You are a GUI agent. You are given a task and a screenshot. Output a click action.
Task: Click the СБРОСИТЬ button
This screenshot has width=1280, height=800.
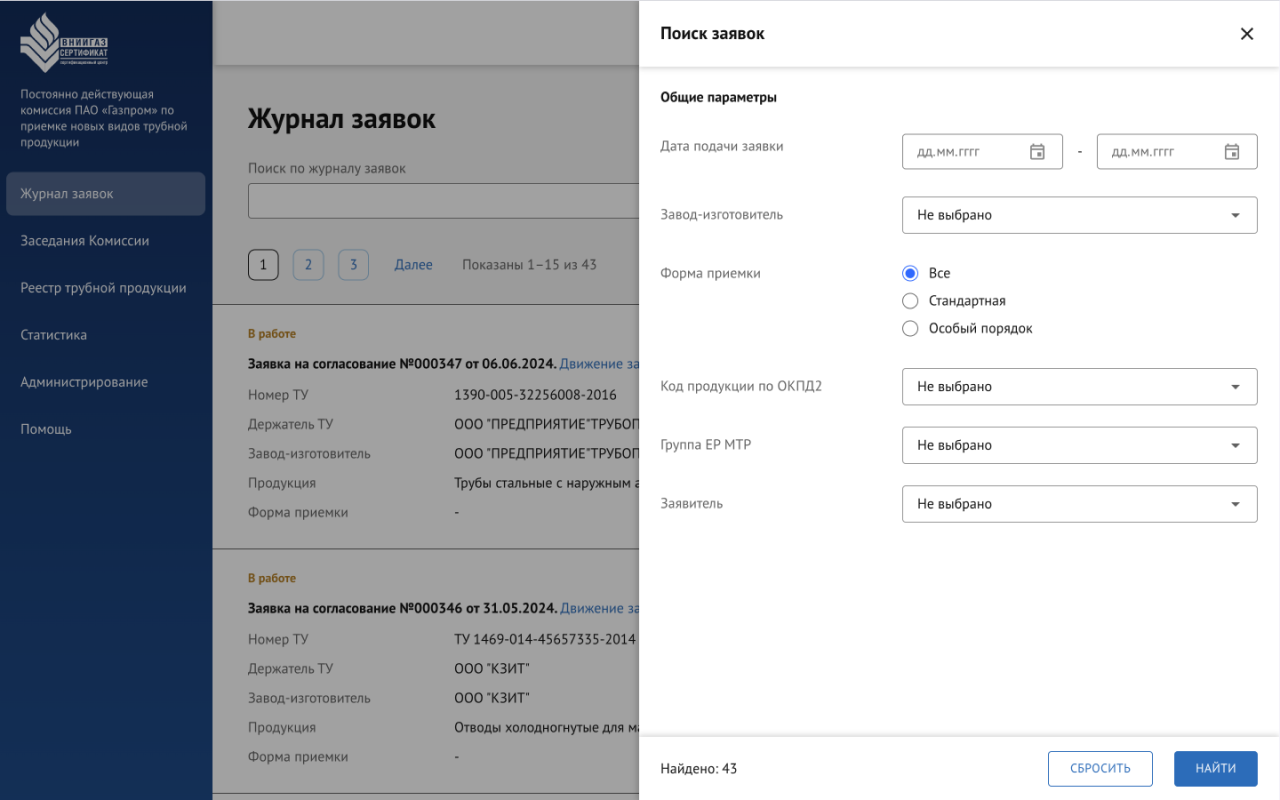pos(1100,769)
